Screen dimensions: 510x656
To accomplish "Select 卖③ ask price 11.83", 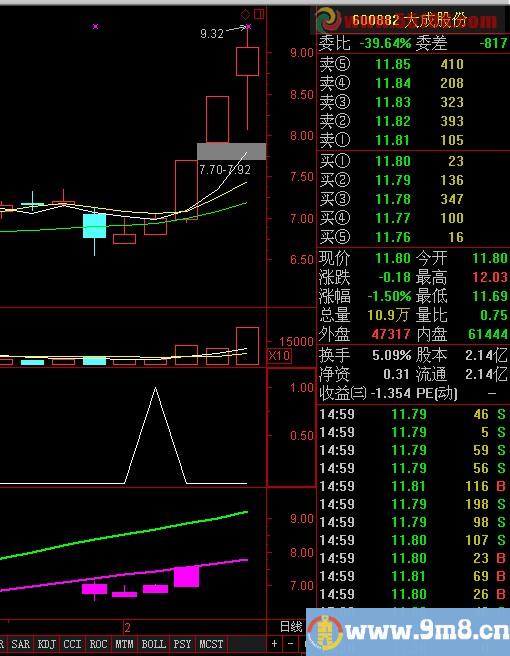I will click(x=393, y=102).
